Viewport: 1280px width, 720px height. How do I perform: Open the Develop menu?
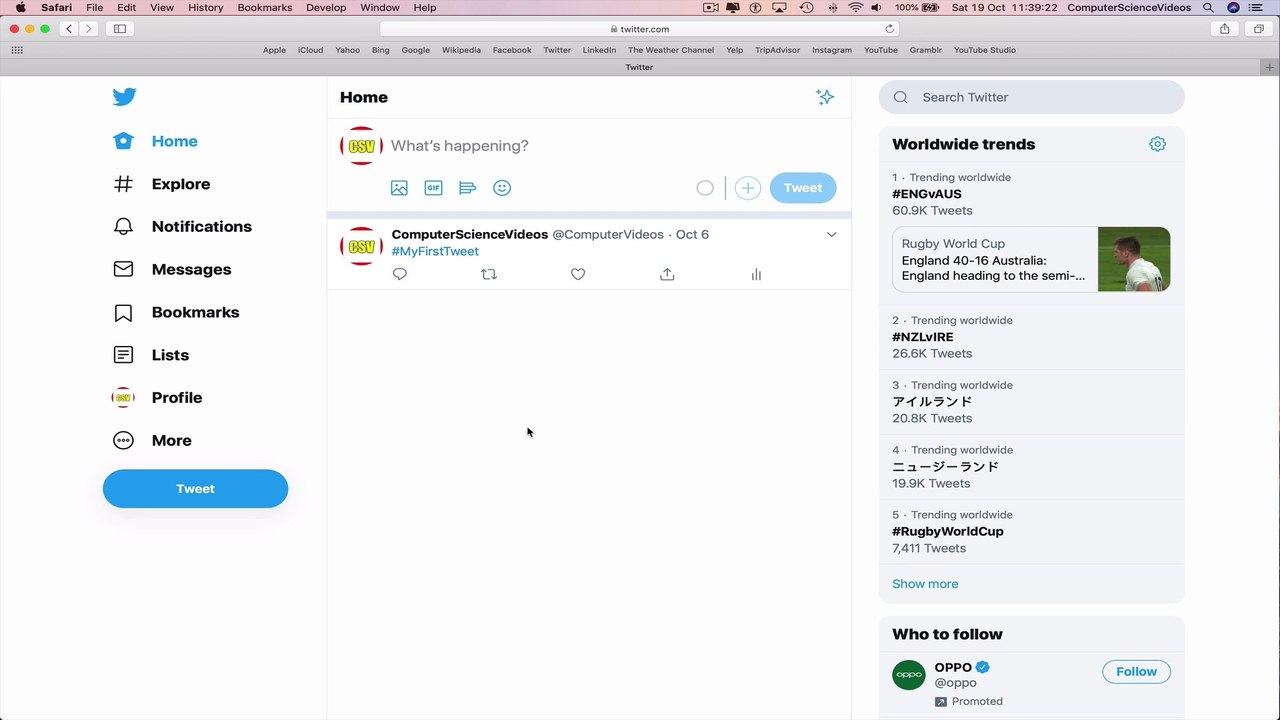coord(326,7)
